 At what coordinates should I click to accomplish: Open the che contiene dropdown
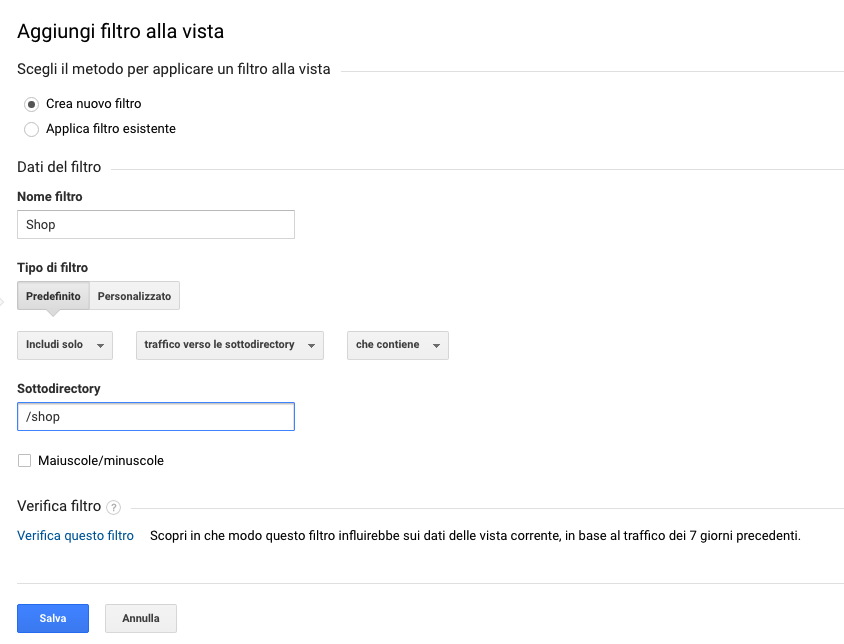pos(397,345)
